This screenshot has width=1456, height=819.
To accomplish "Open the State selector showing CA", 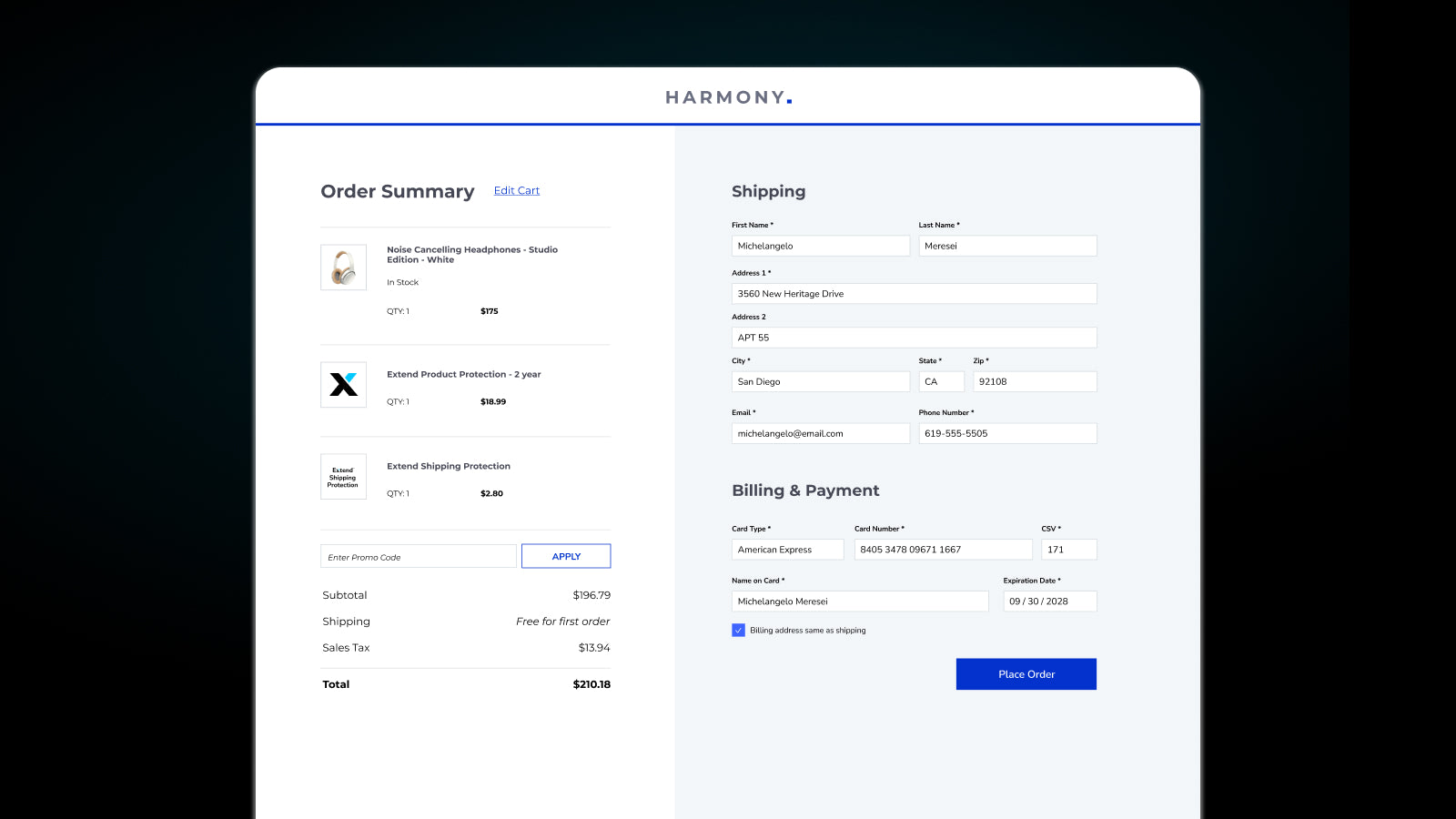I will coord(941,381).
